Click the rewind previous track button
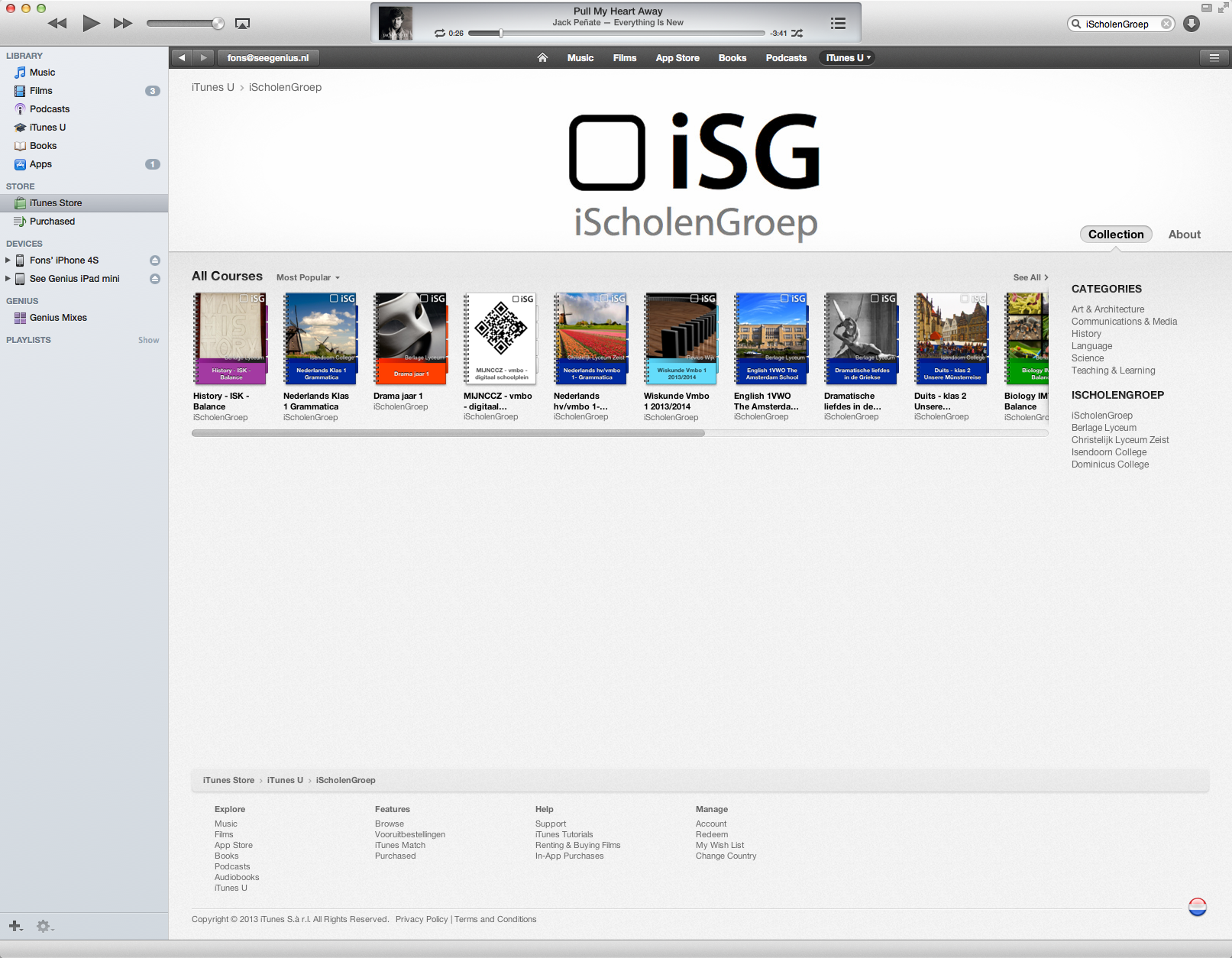 tap(57, 24)
